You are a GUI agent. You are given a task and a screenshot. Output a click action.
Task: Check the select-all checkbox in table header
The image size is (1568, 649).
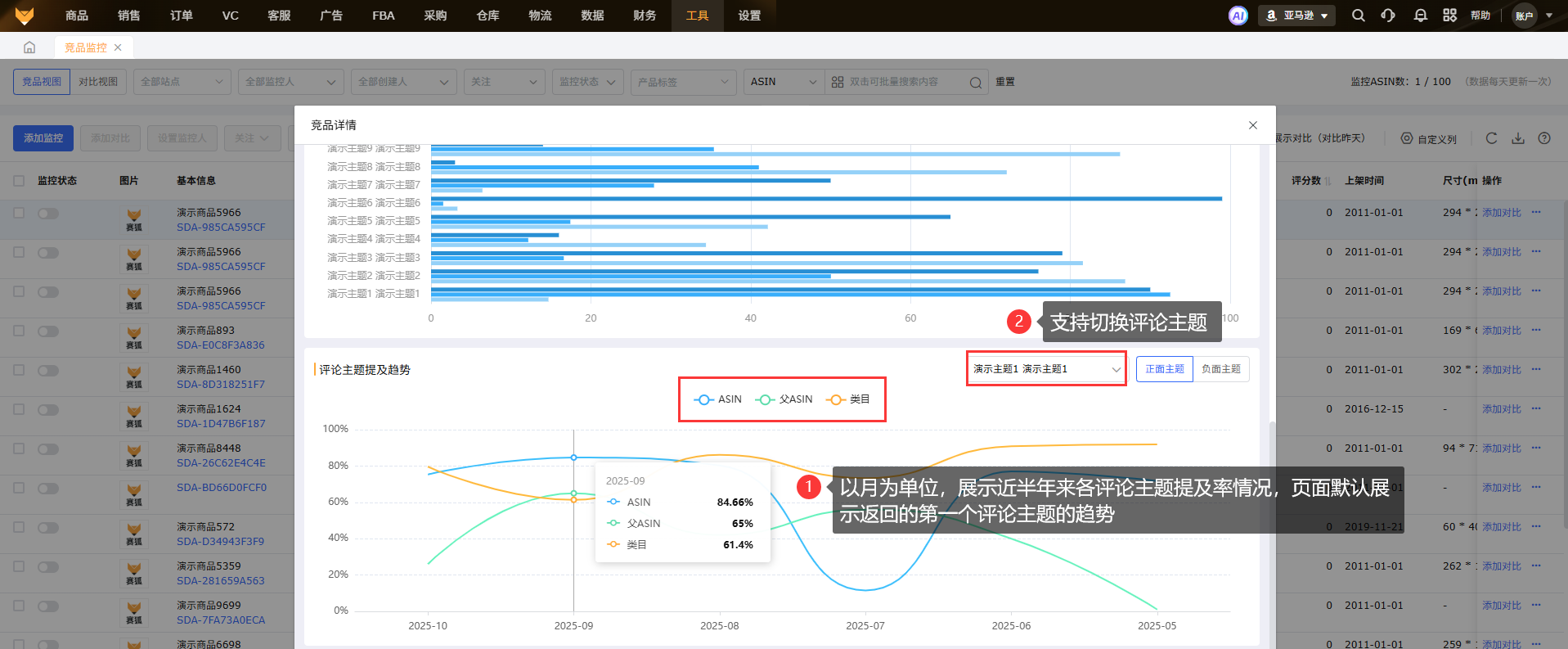coord(19,181)
